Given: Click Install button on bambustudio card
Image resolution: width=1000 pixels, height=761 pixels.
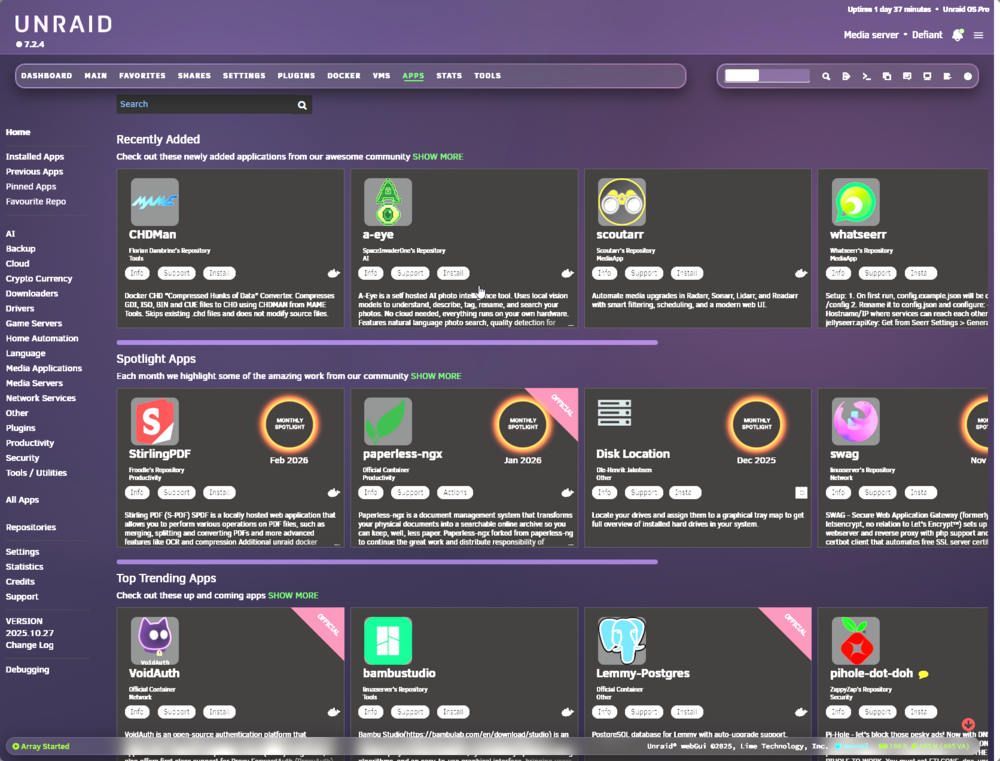Looking at the screenshot, I should 453,712.
